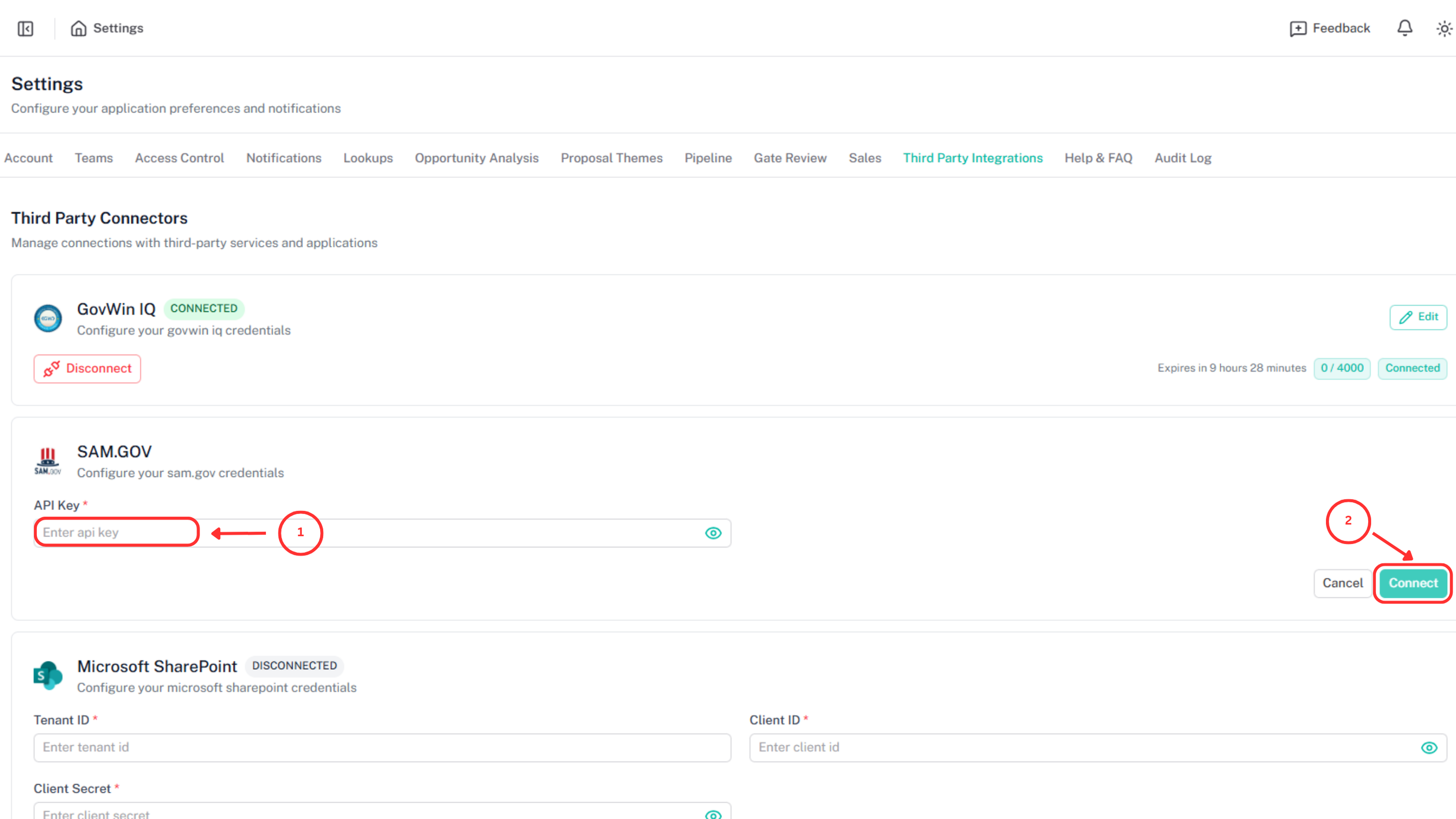
Task: Toggle the light theme sun icon
Action: pyautogui.click(x=1444, y=28)
